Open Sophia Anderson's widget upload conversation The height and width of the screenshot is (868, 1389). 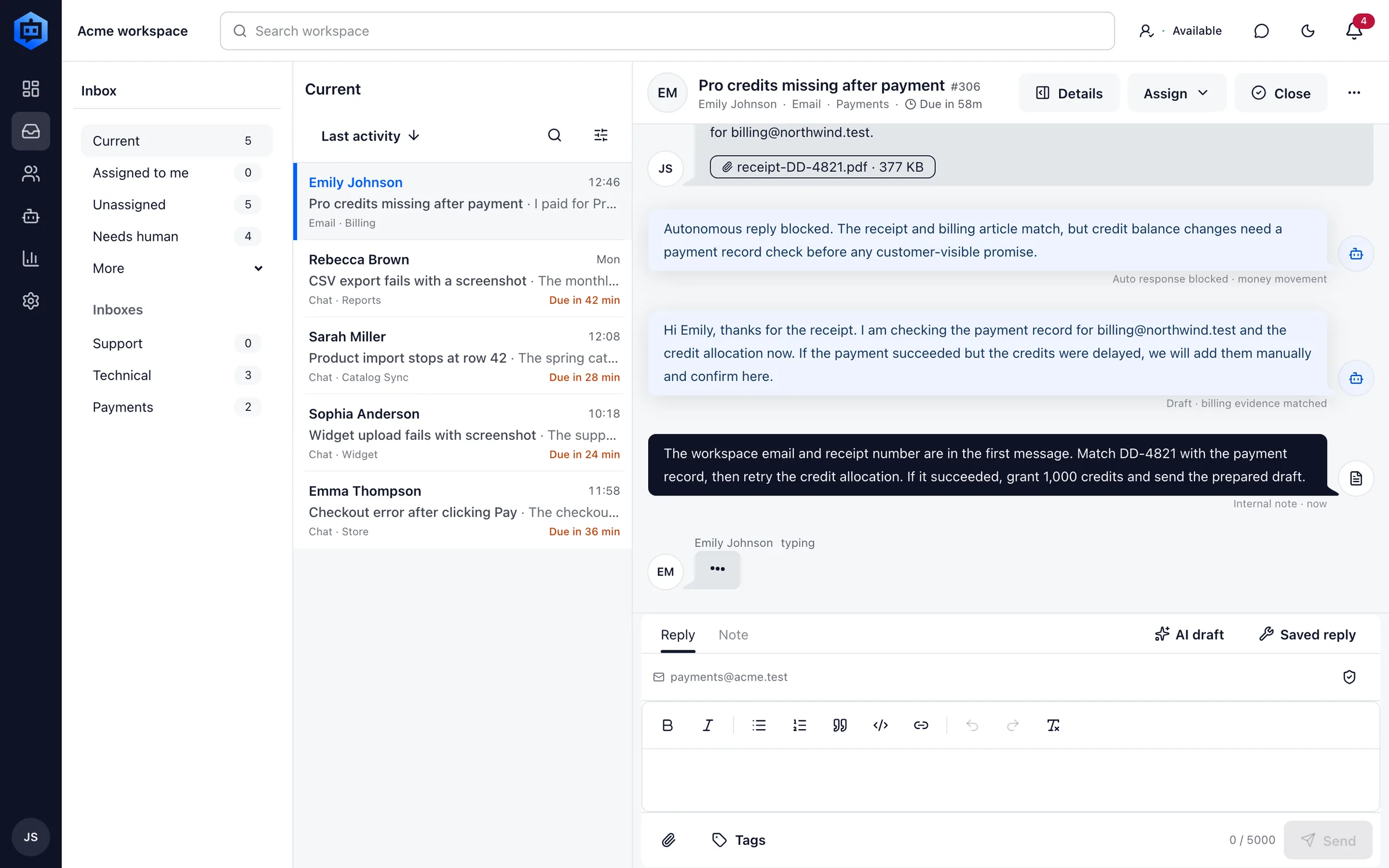[x=463, y=433]
